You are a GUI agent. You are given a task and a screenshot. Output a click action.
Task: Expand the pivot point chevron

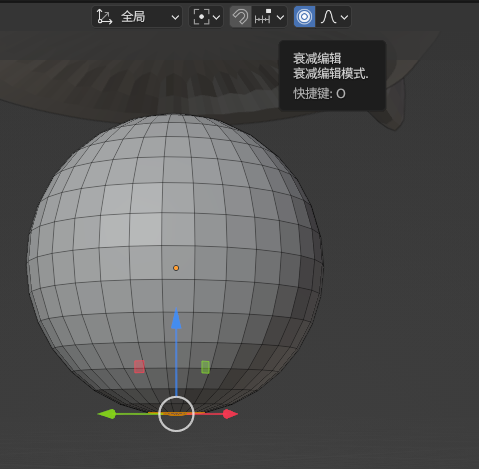217,17
